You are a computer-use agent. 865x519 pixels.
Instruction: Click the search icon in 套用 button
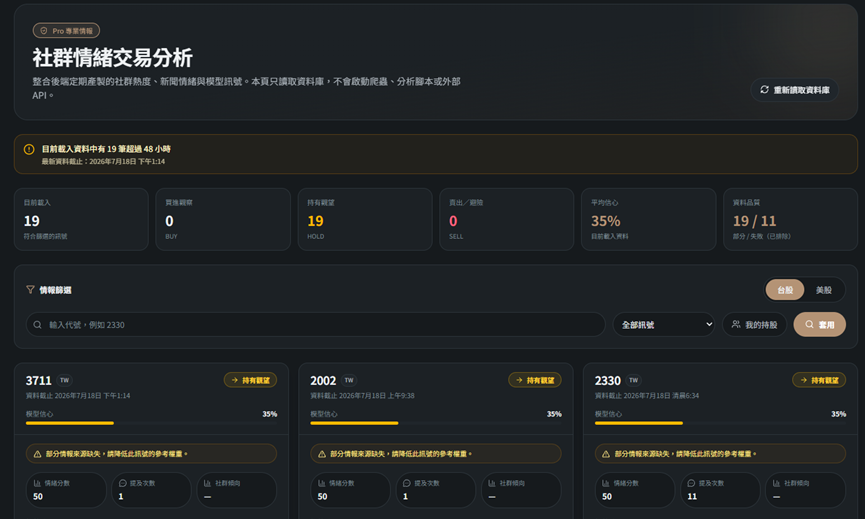tap(809, 324)
